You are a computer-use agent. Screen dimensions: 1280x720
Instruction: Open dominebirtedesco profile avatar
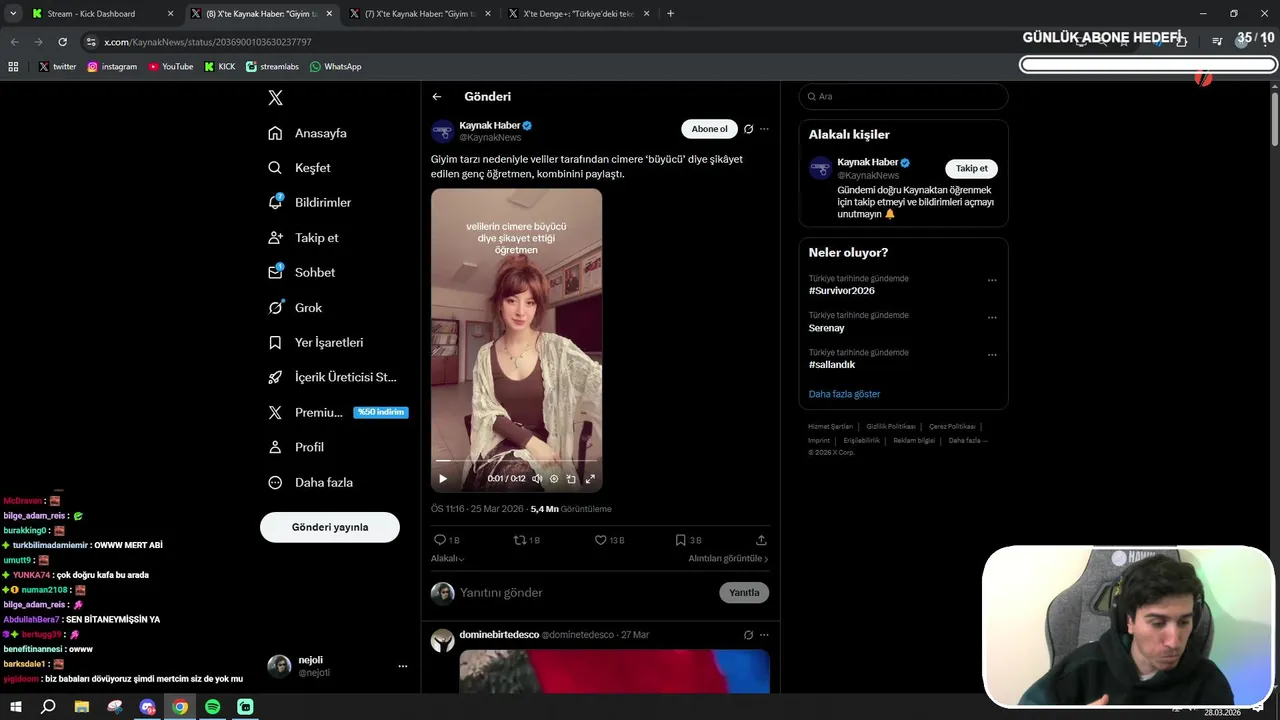(x=443, y=641)
